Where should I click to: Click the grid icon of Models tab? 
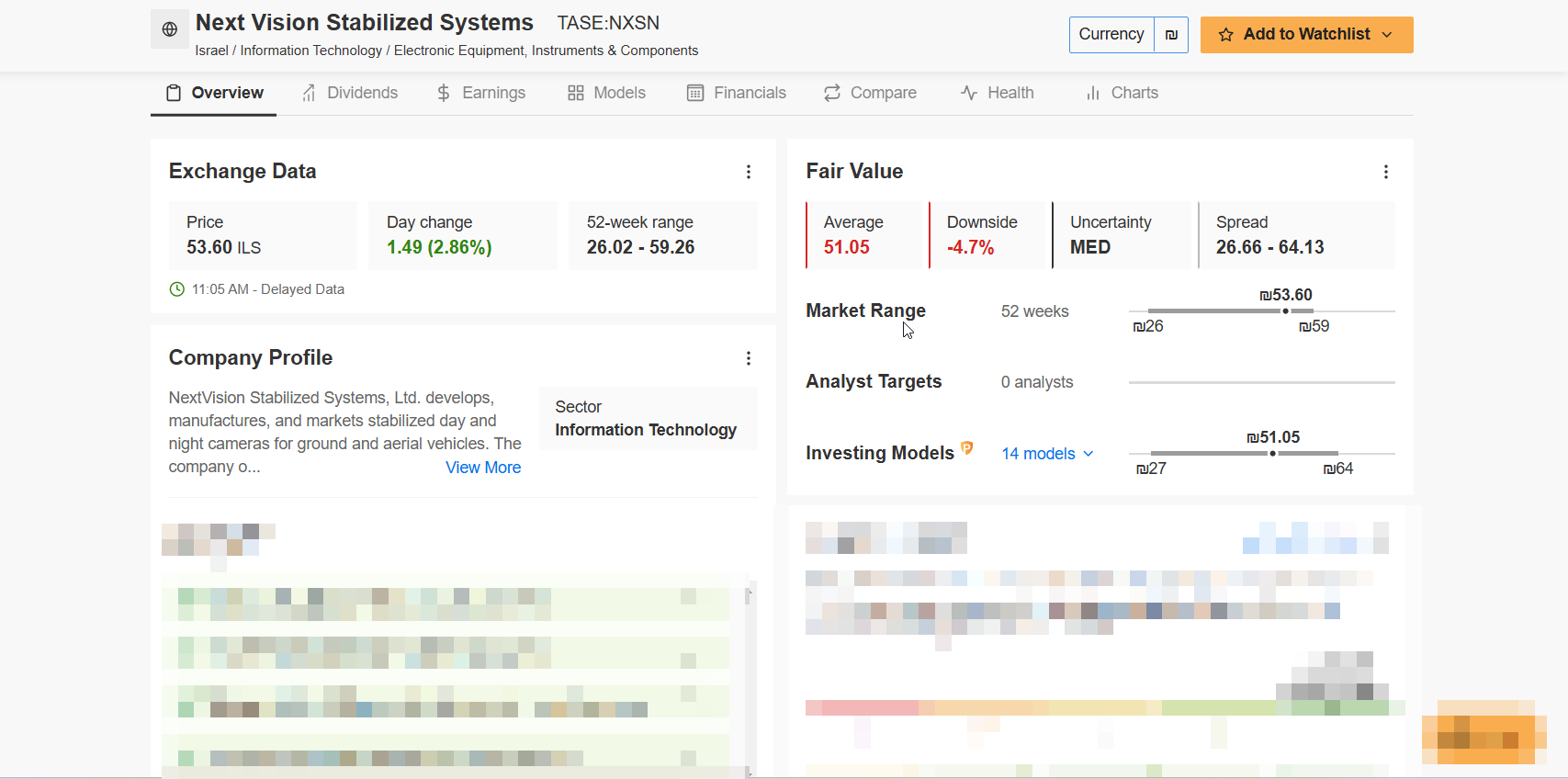576,93
